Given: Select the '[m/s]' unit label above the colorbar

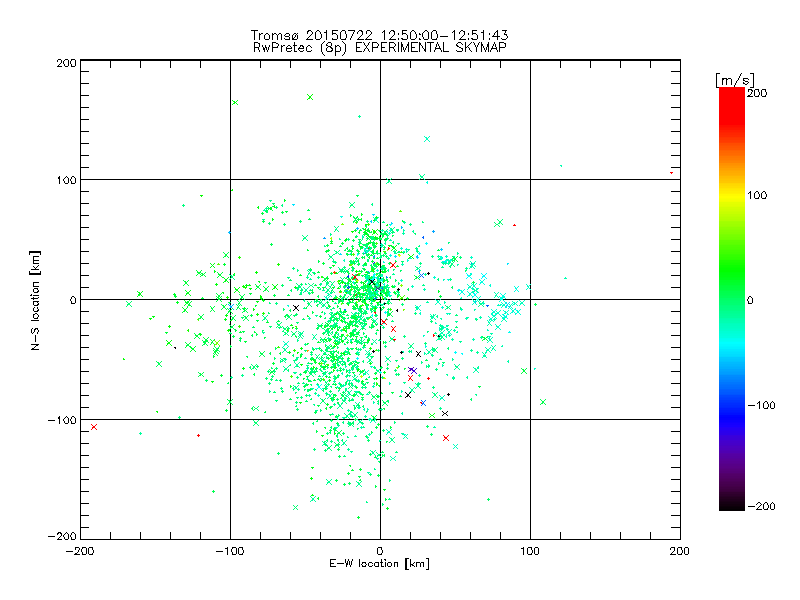Looking at the screenshot, I should (x=735, y=80).
